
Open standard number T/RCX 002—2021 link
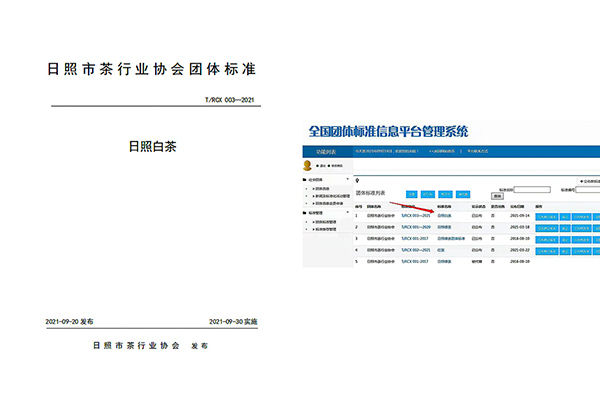click(x=415, y=249)
